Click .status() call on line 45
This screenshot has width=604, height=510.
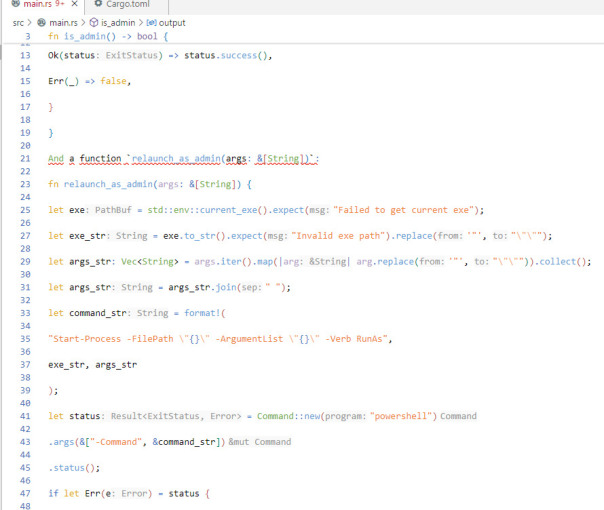click(71, 468)
